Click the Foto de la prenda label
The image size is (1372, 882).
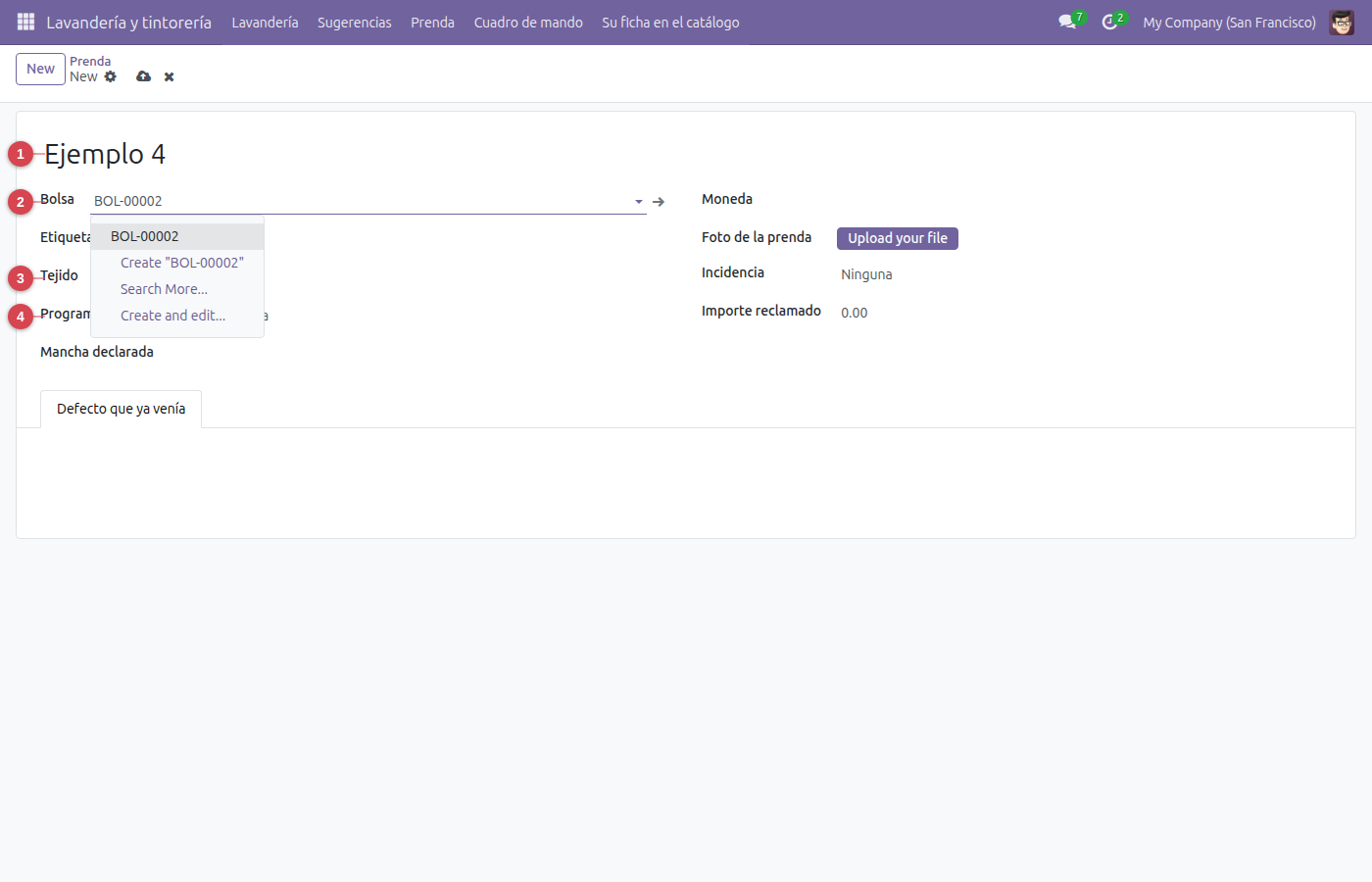coord(757,237)
